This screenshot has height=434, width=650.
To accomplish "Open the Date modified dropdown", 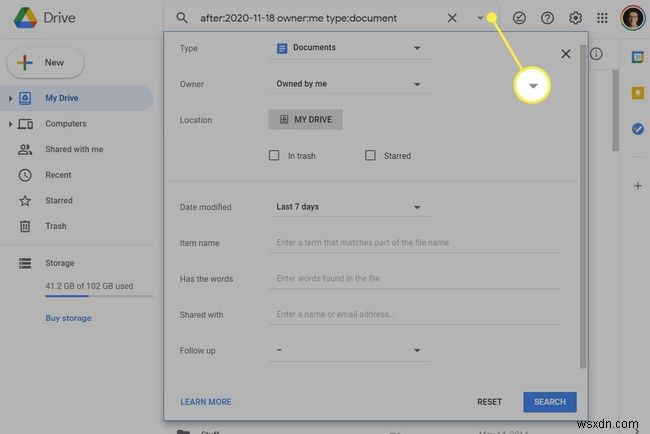I will click(349, 207).
